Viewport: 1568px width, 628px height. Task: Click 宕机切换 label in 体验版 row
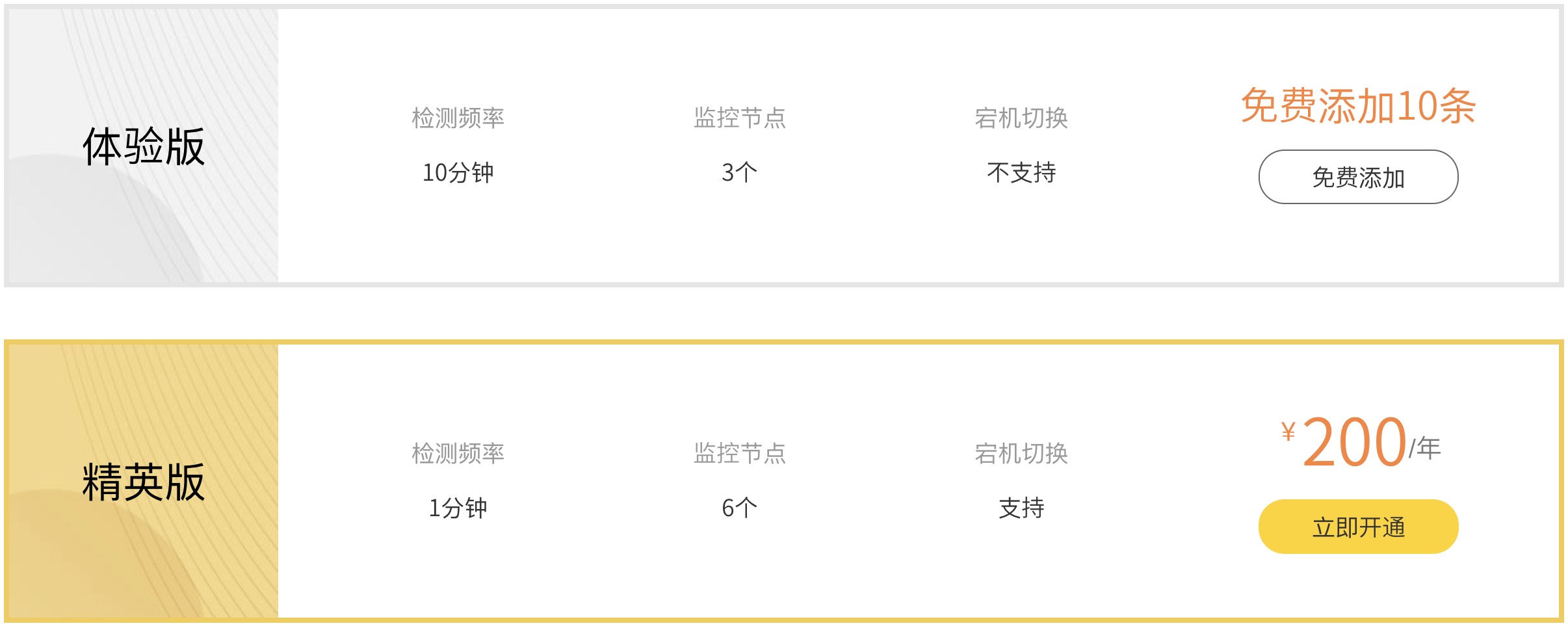pos(1021,118)
